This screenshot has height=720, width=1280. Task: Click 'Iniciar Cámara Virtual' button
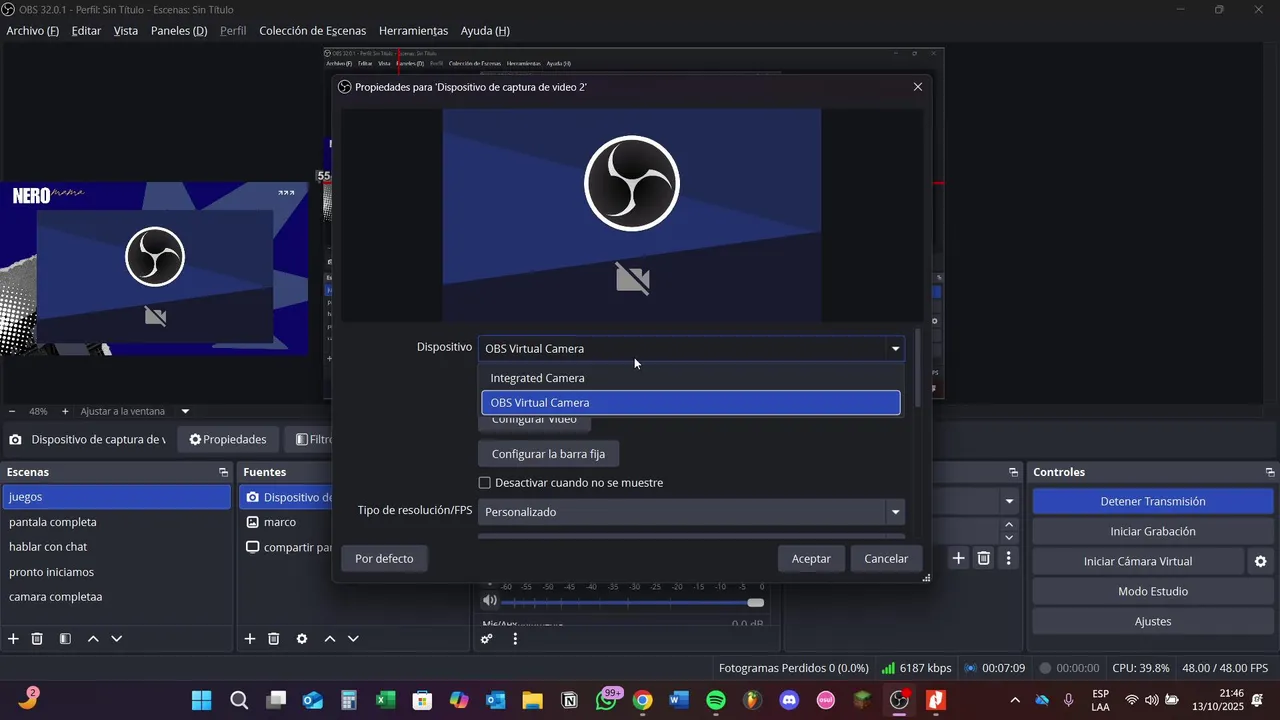coord(1138,562)
